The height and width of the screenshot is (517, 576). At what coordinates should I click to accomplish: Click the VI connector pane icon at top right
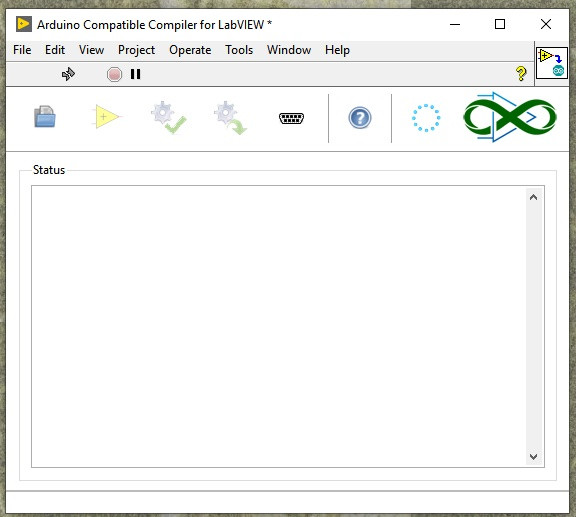(x=552, y=63)
